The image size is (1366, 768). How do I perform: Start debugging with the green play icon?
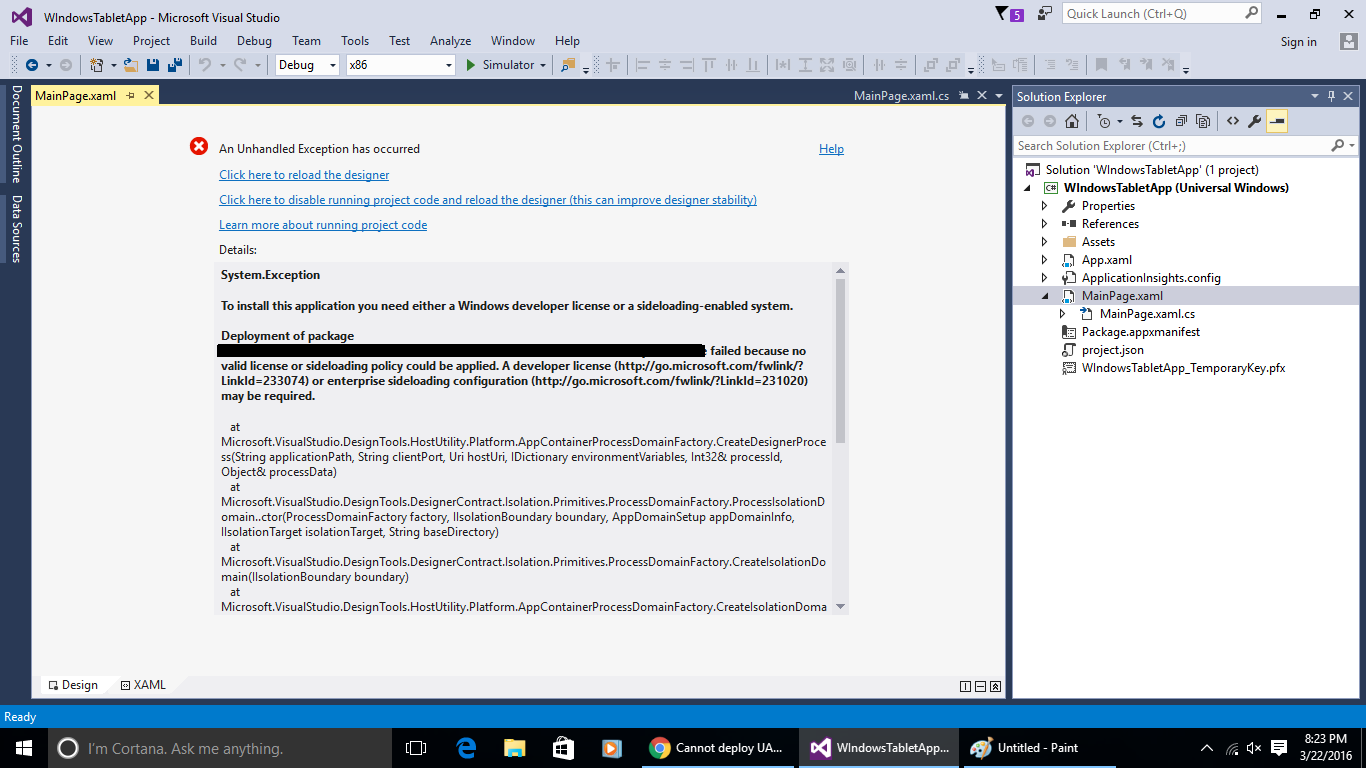click(x=472, y=65)
